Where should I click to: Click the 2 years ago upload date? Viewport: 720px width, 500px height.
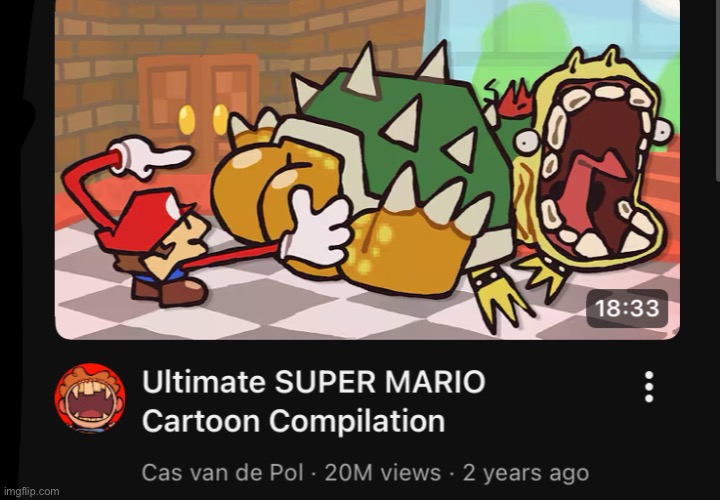tap(526, 473)
